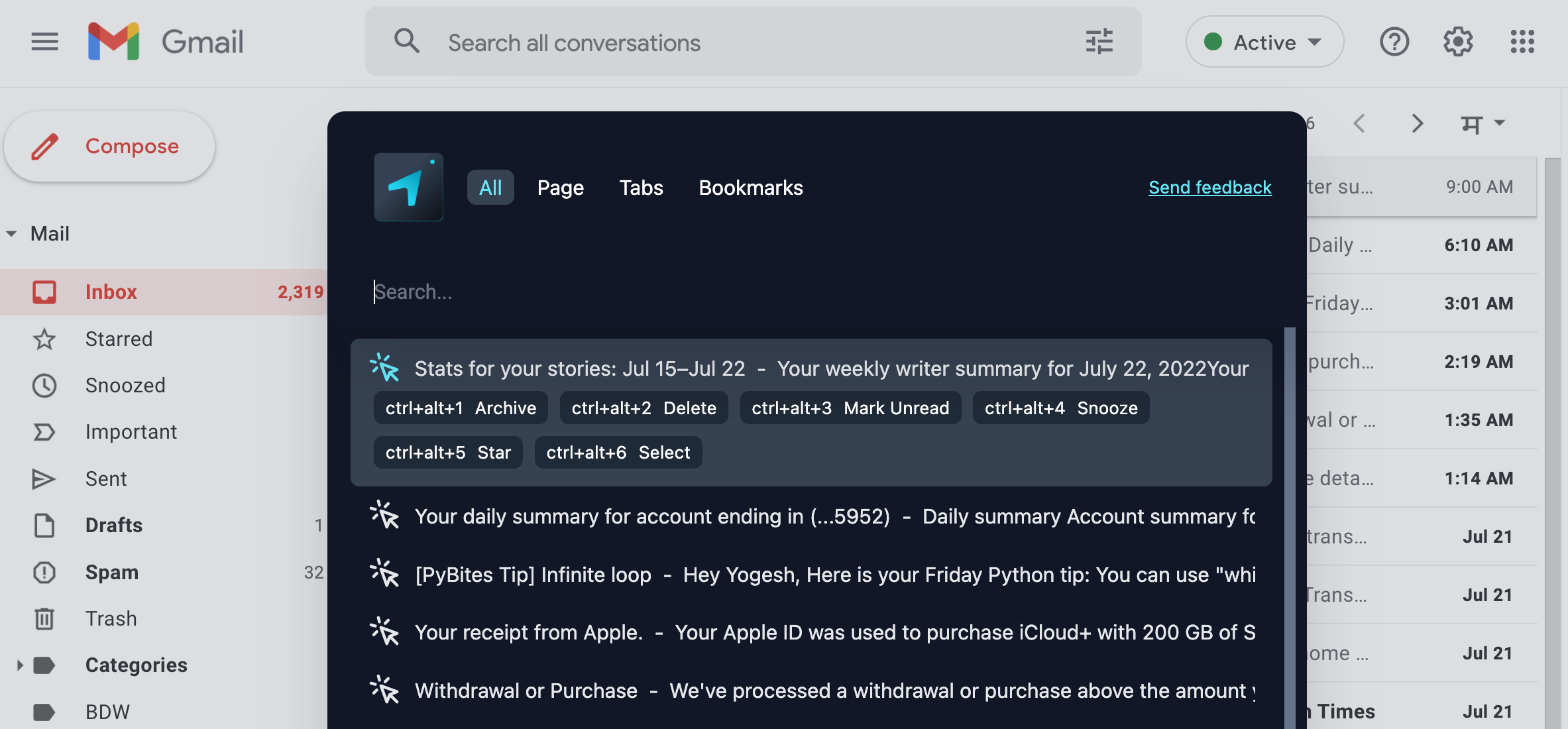Open Gmail settings gear icon

(1458, 42)
